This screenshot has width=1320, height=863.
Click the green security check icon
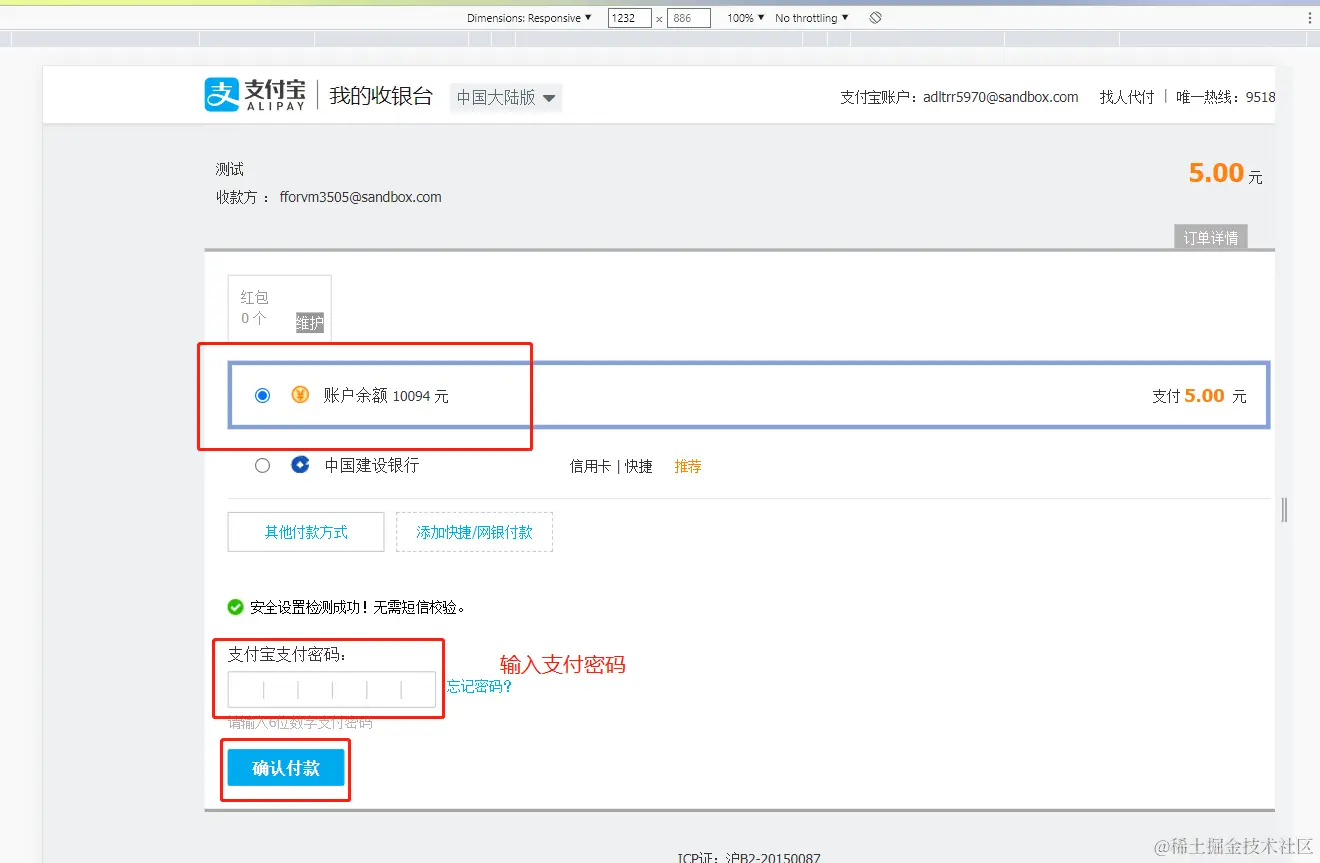[x=236, y=607]
